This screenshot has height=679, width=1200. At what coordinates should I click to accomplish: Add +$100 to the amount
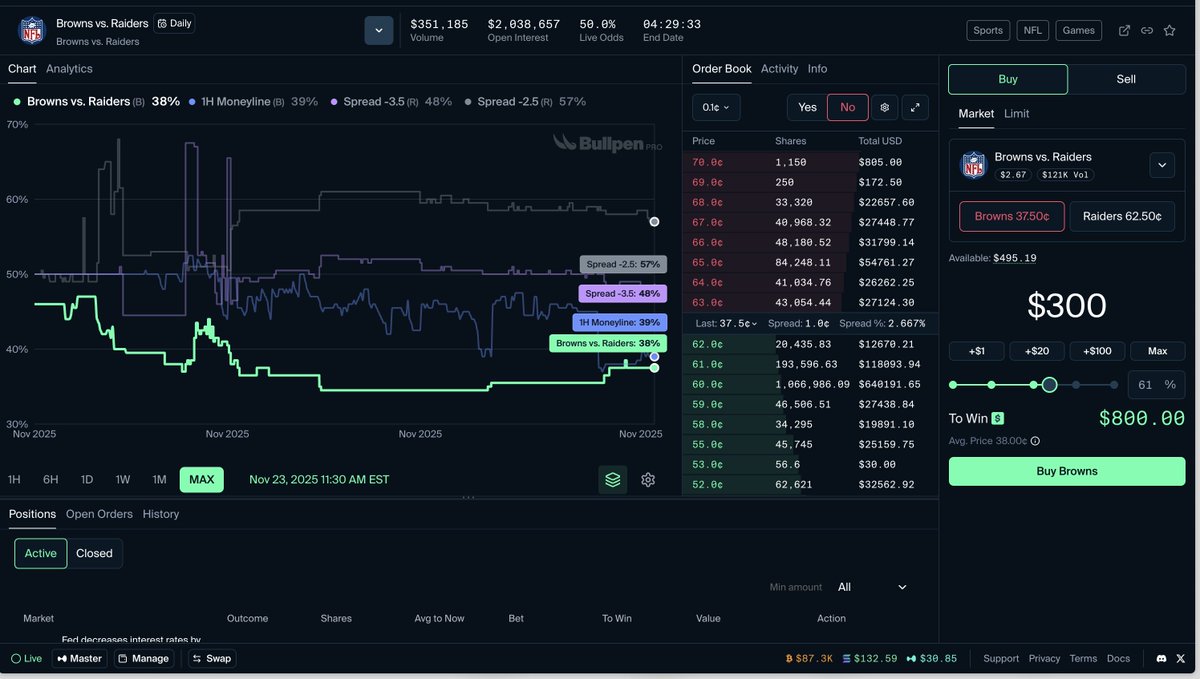1097,351
